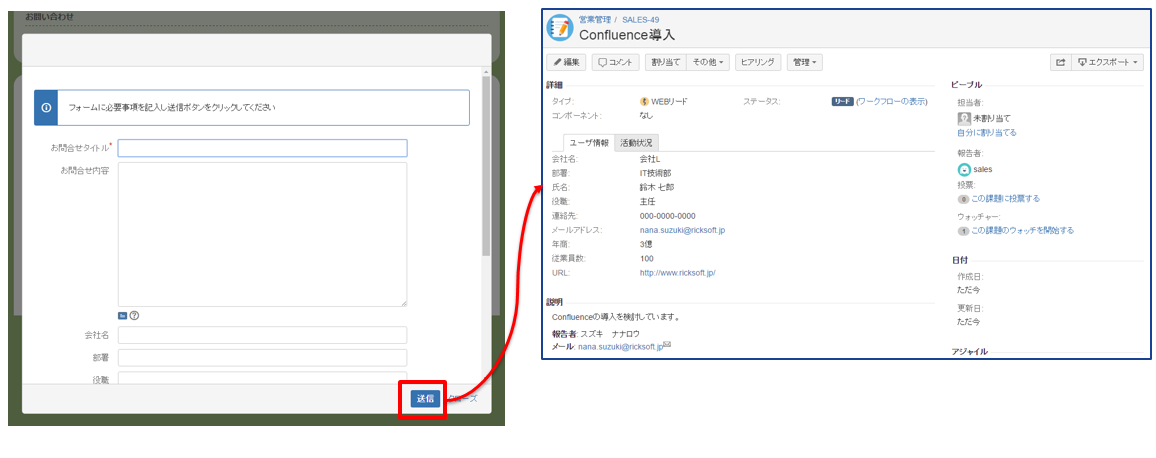Click the 3億 annual revenue value
The height and width of the screenshot is (458, 1156).
pyautogui.click(x=647, y=244)
